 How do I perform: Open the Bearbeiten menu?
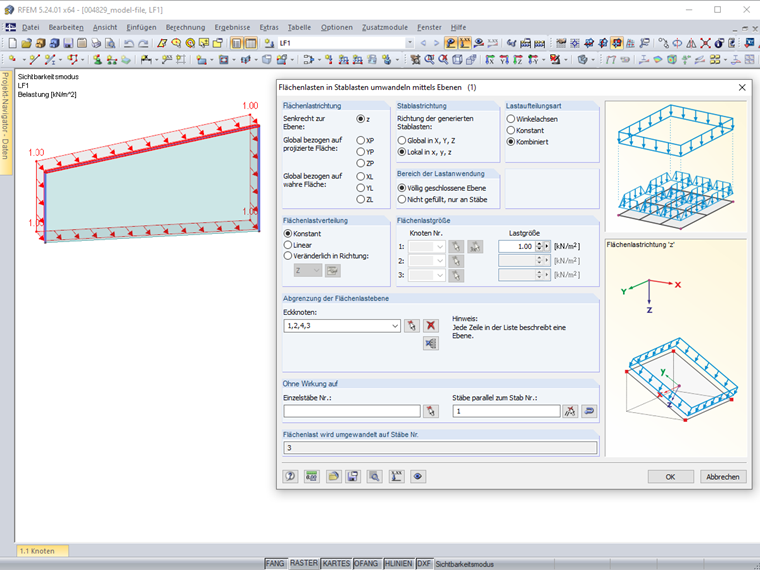(66, 28)
